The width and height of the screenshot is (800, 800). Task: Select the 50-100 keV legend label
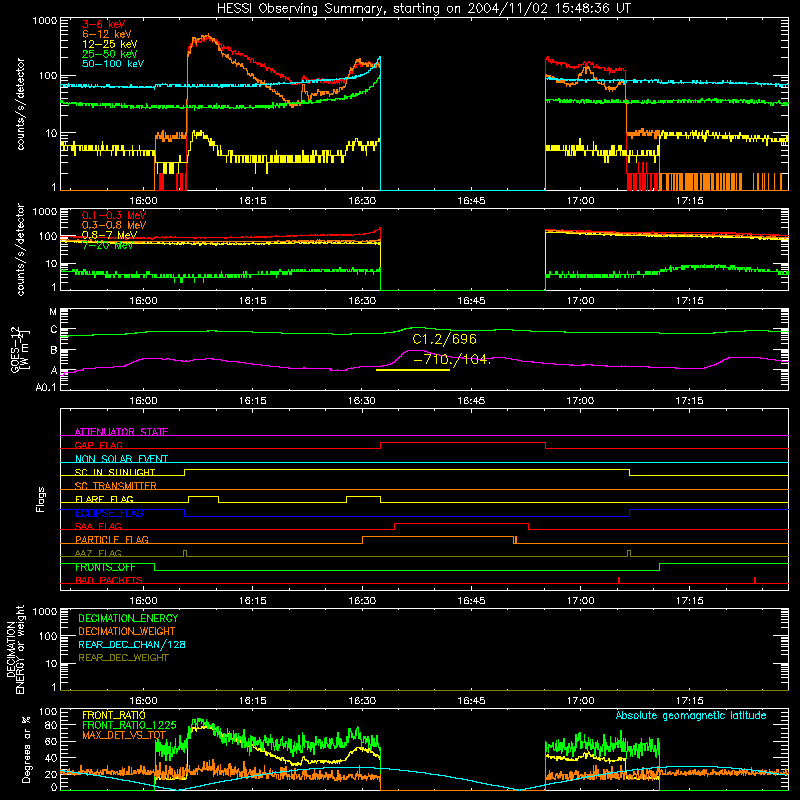point(113,64)
